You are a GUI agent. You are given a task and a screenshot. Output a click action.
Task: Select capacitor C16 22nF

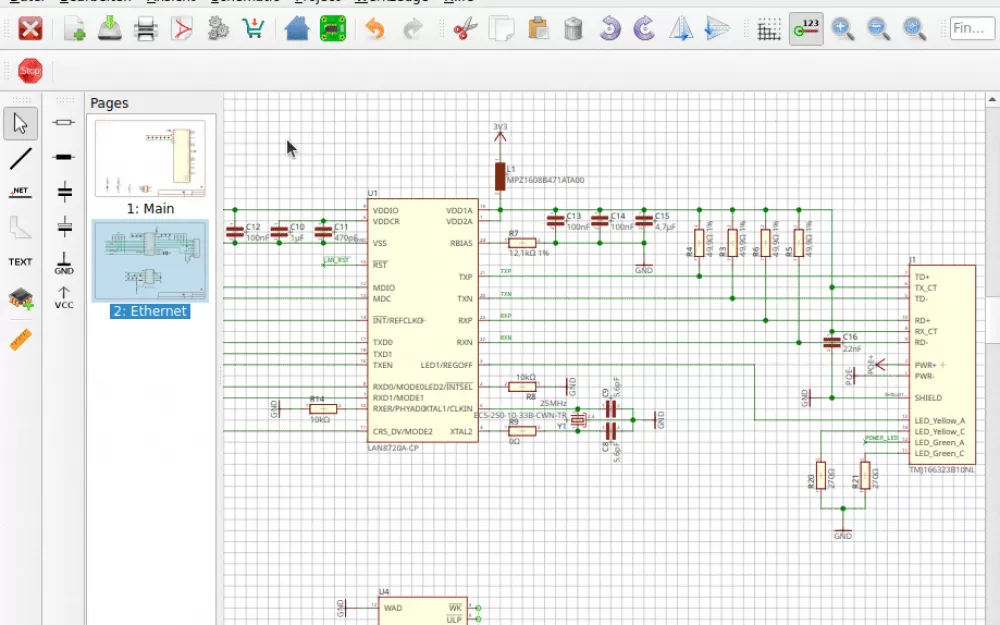pos(832,343)
